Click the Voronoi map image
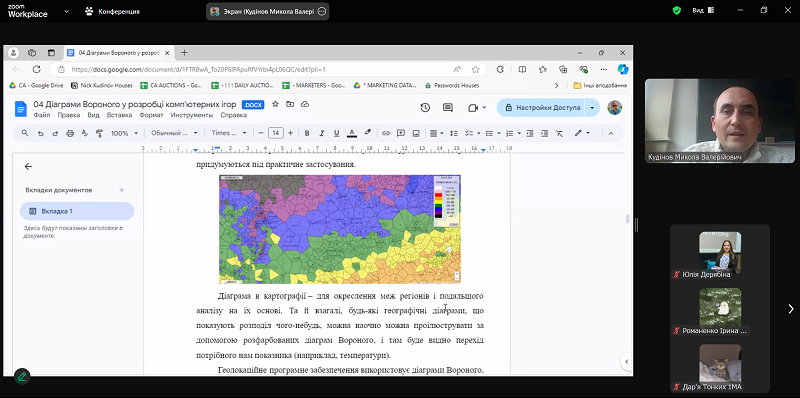800x398 pixels. click(x=340, y=229)
